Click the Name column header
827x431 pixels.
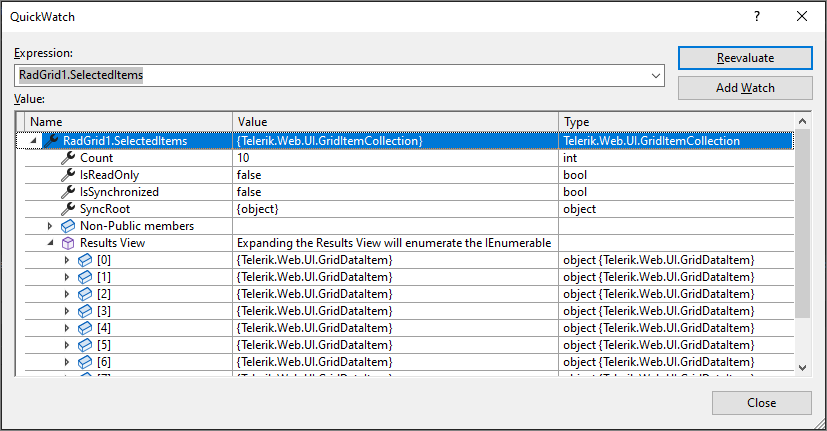pos(129,122)
